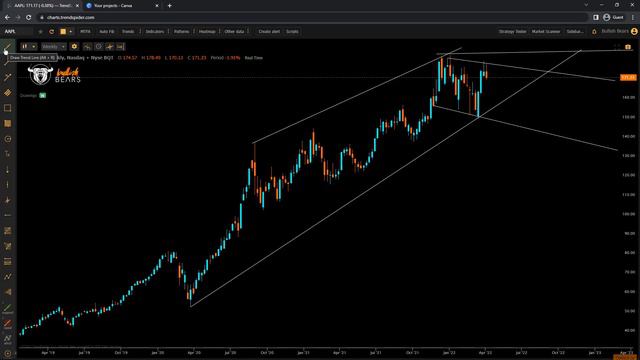Expand the yellow layout dropdown arrow
This screenshot has height=360, width=640.
coord(71,31)
